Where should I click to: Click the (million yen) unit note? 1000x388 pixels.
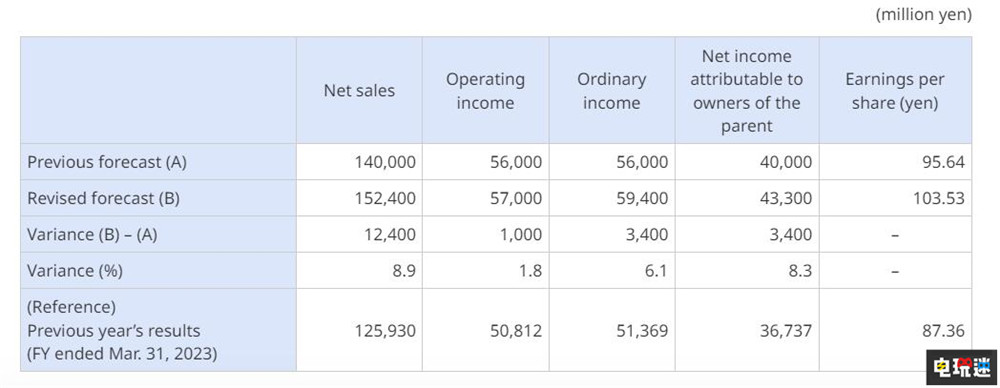pos(923,15)
